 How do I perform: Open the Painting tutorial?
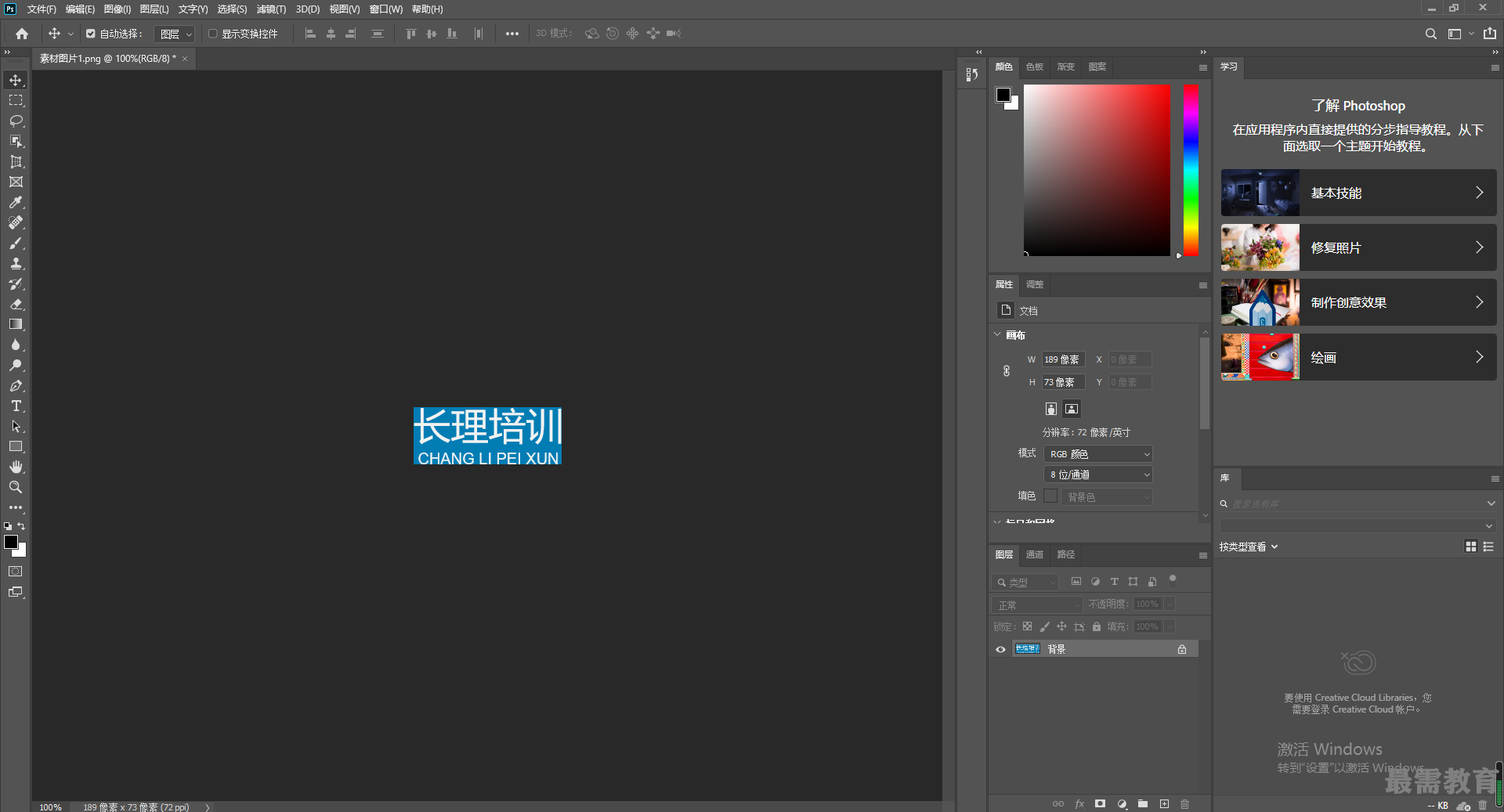tap(1358, 357)
